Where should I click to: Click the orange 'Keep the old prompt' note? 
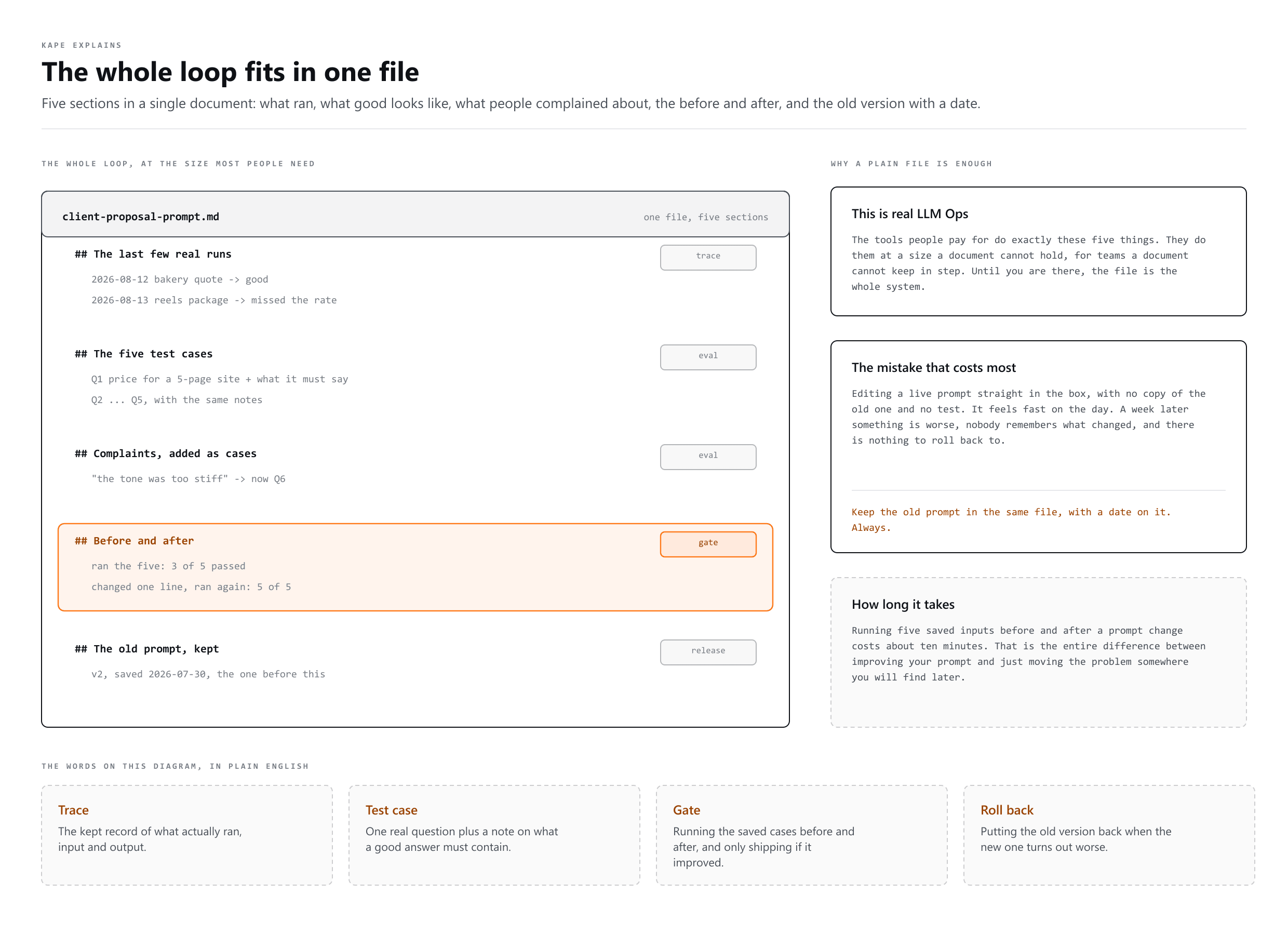tap(1011, 520)
